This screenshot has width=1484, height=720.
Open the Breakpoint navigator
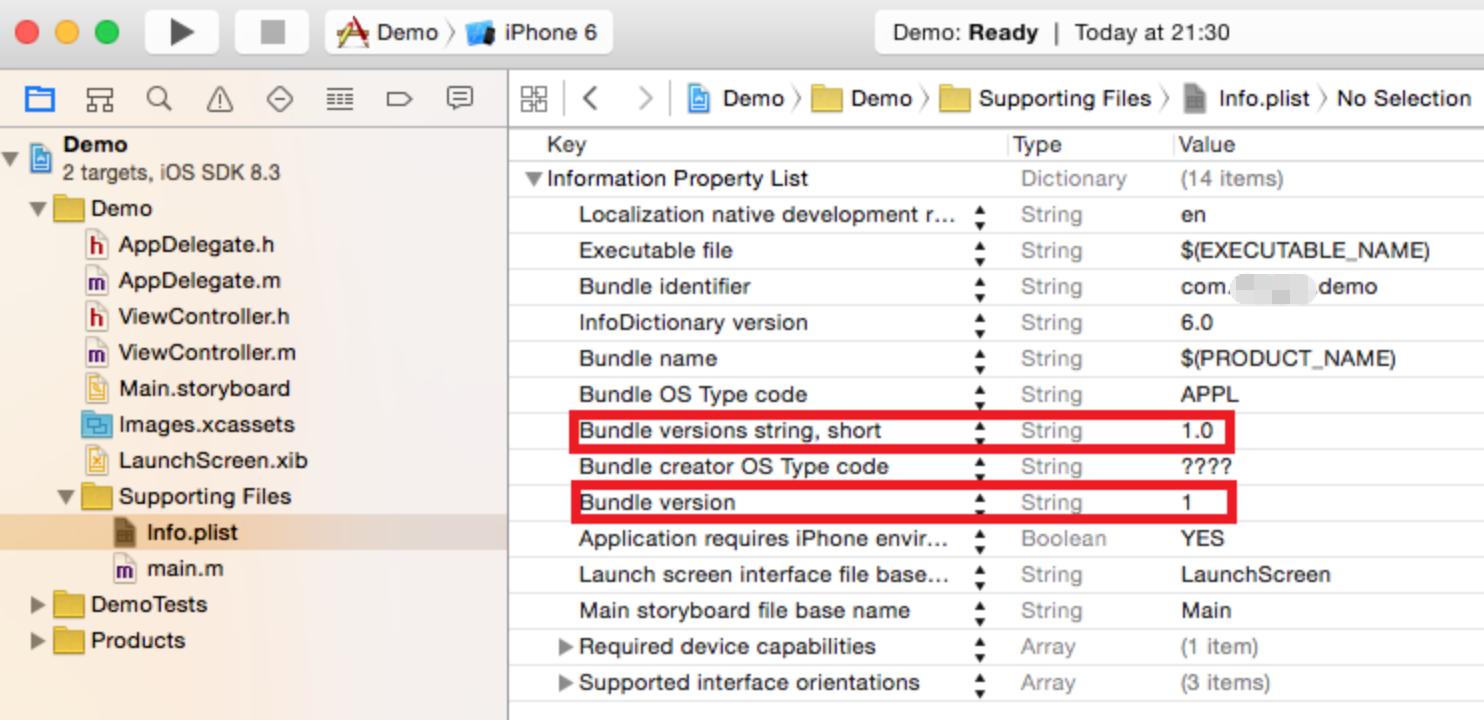(x=399, y=98)
